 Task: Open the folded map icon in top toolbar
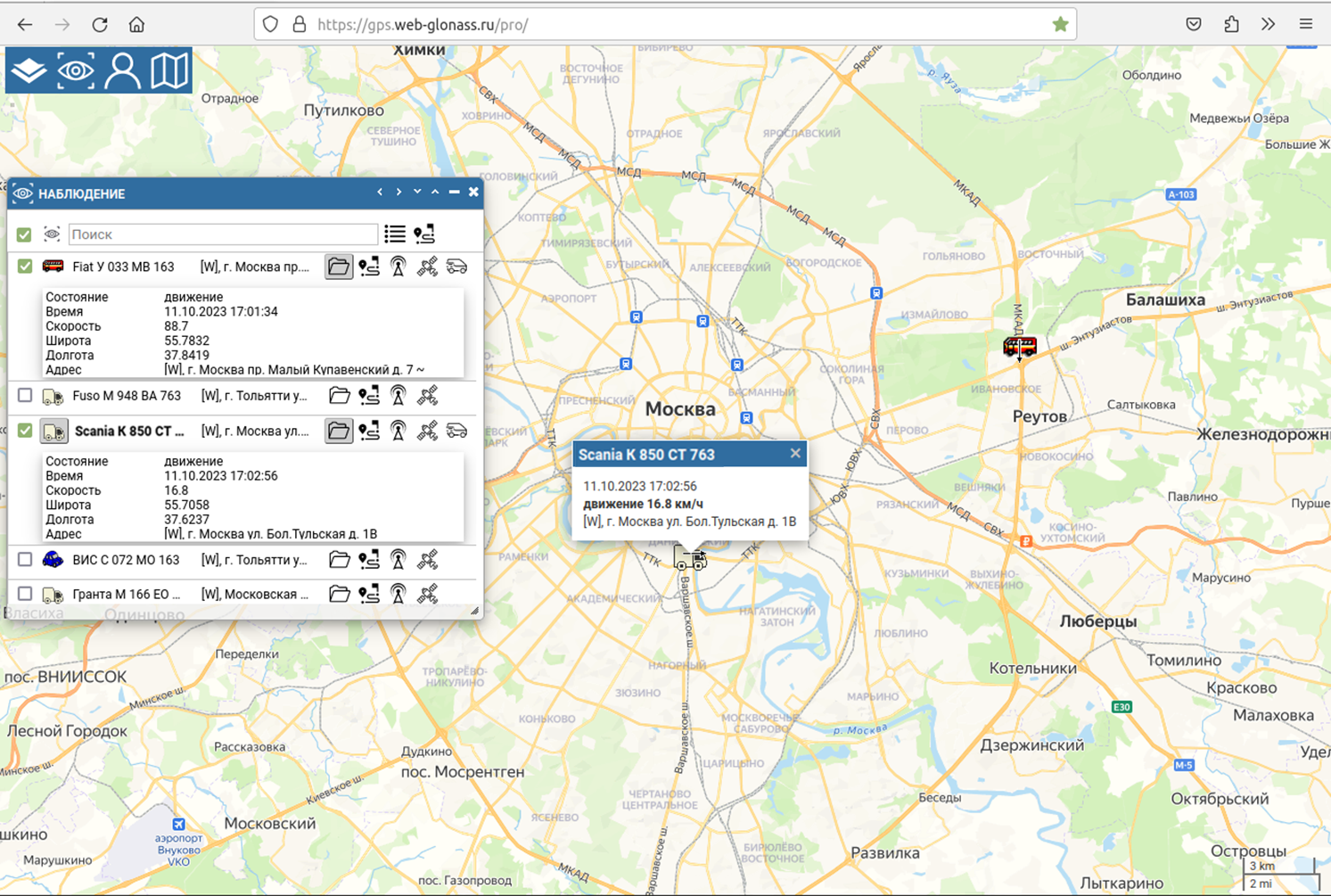point(169,70)
